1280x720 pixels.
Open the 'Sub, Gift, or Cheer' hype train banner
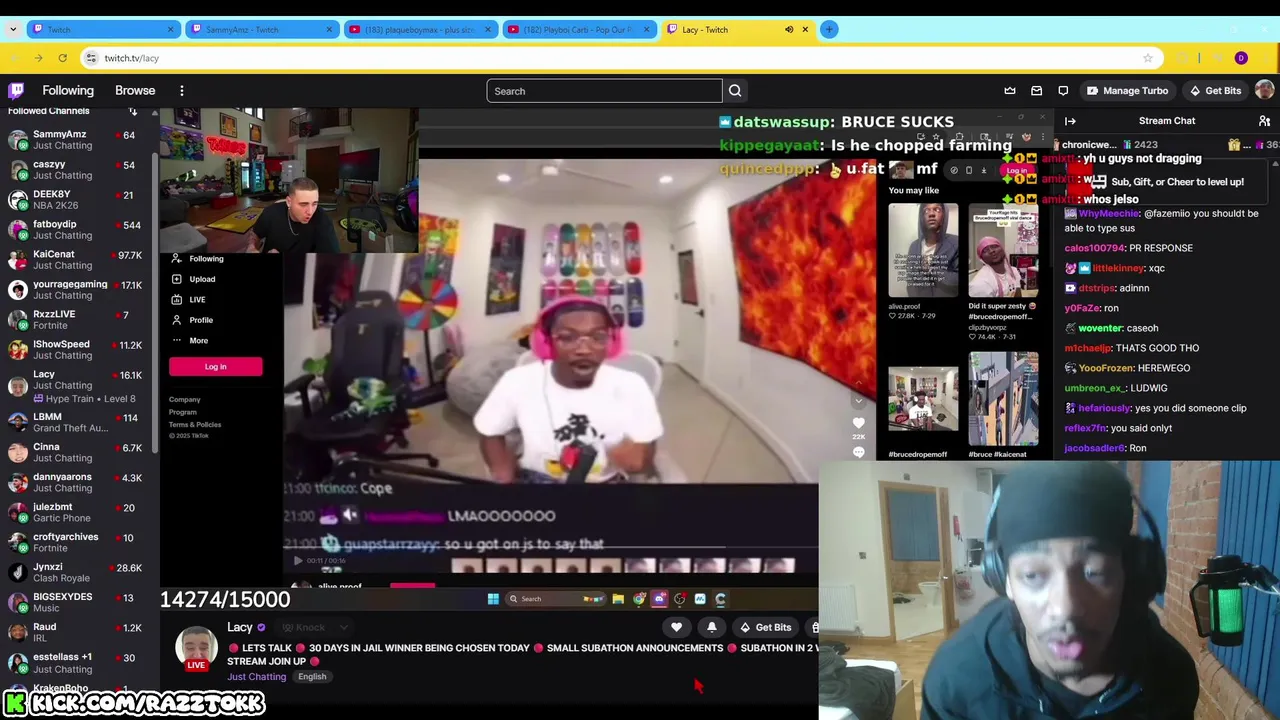(1165, 181)
